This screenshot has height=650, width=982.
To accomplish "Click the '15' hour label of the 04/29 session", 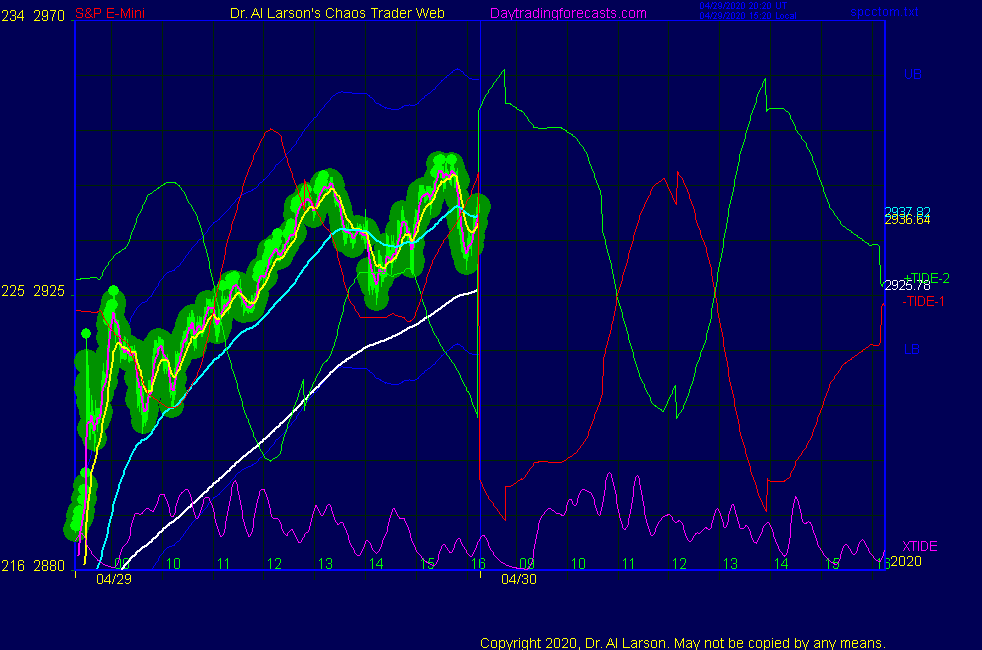I will (427, 564).
